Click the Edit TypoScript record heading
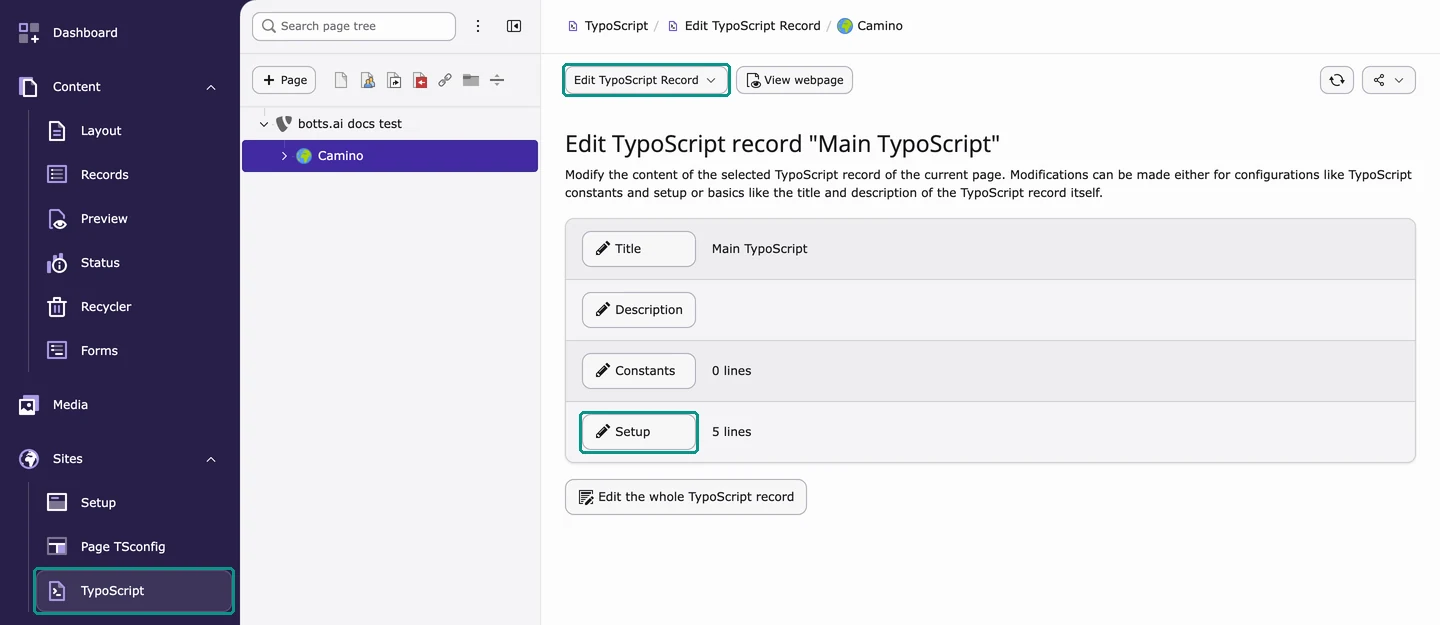 click(x=783, y=144)
